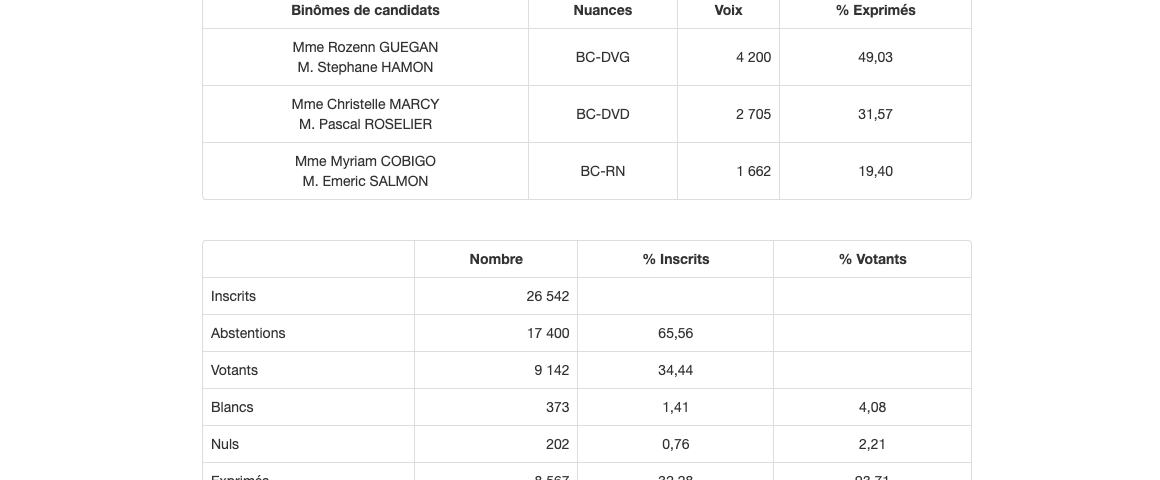Screen dimensions: 1160x480
Task: Click the 'Inscrits' row label
Action: click(x=233, y=296)
